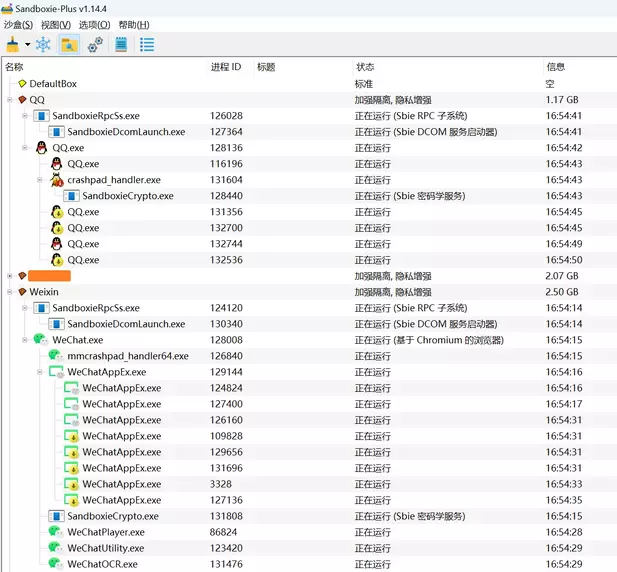Open the broom icon dropdown arrow
This screenshot has height=572, width=617.
pyautogui.click(x=28, y=45)
